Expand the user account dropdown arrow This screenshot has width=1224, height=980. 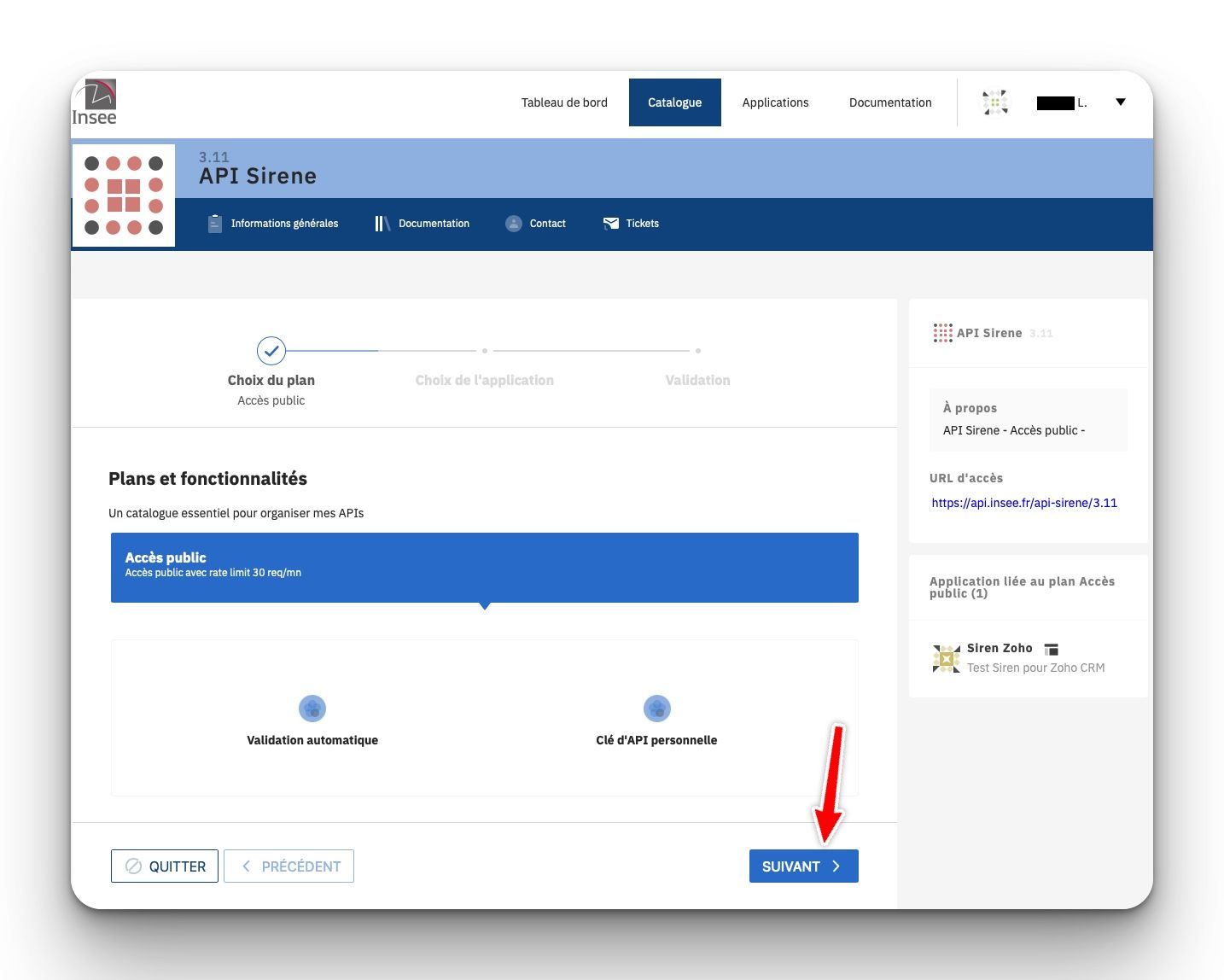point(1121,102)
